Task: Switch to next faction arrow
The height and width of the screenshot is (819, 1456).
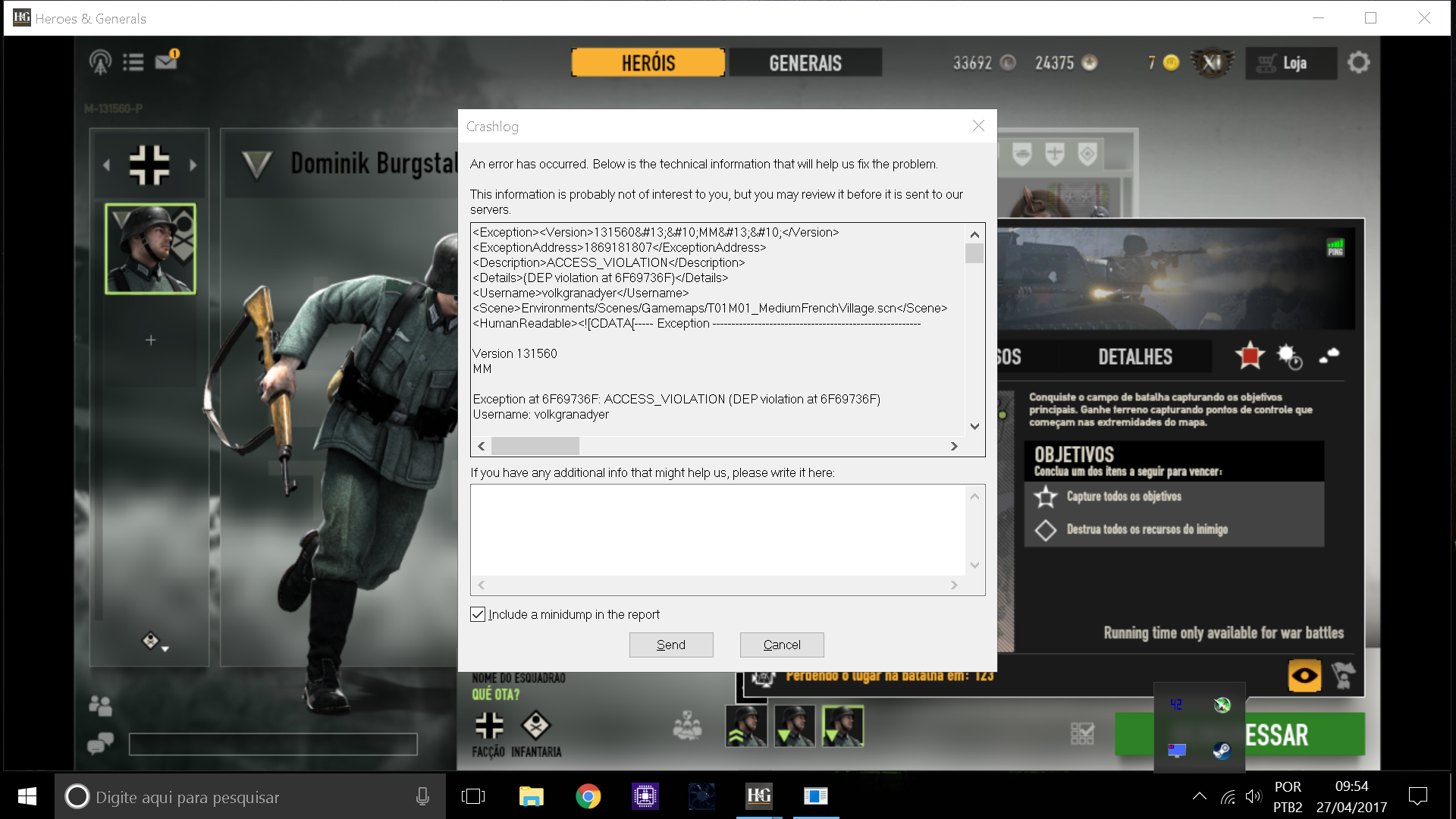Action: point(193,165)
